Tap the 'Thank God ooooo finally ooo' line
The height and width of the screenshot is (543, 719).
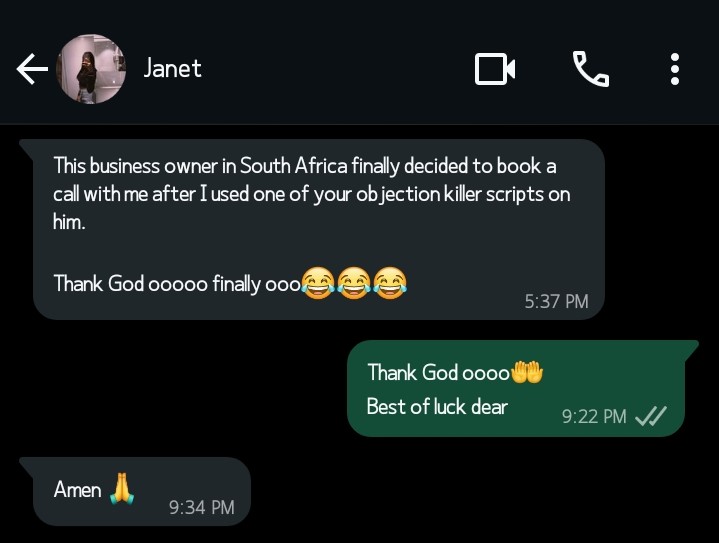click(x=176, y=283)
